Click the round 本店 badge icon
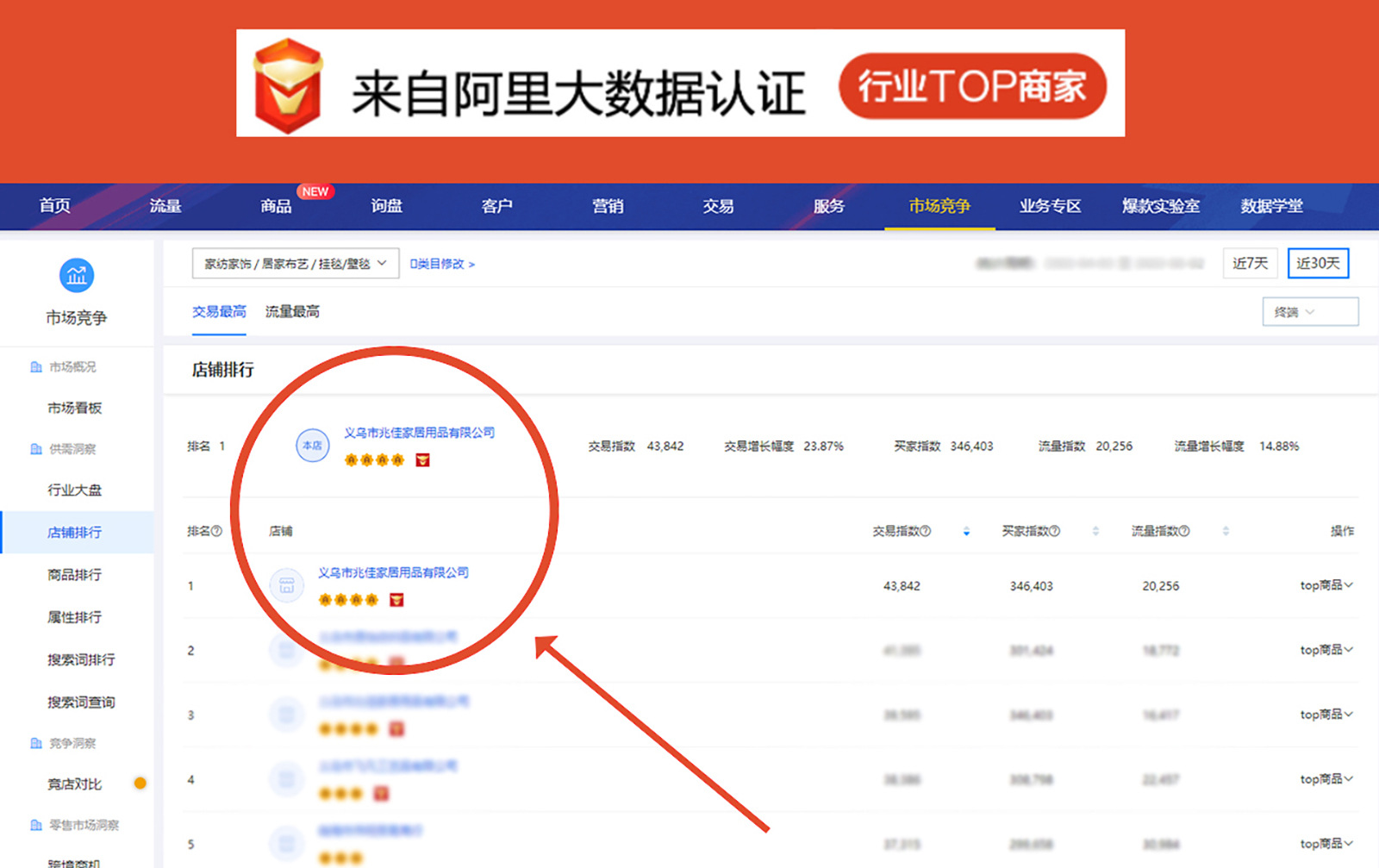 pos(312,446)
